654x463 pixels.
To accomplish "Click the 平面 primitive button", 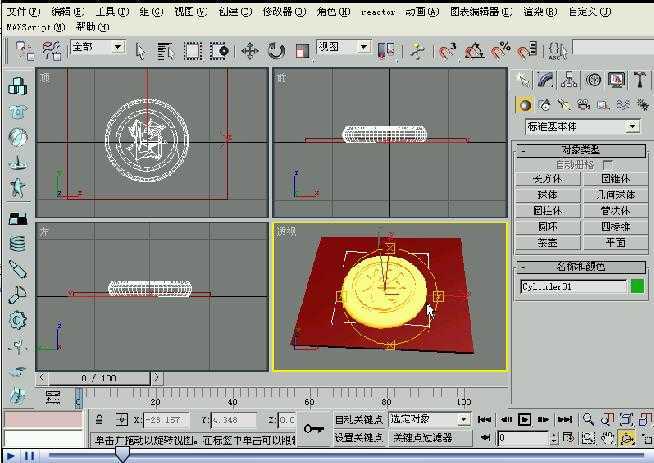I will click(615, 242).
